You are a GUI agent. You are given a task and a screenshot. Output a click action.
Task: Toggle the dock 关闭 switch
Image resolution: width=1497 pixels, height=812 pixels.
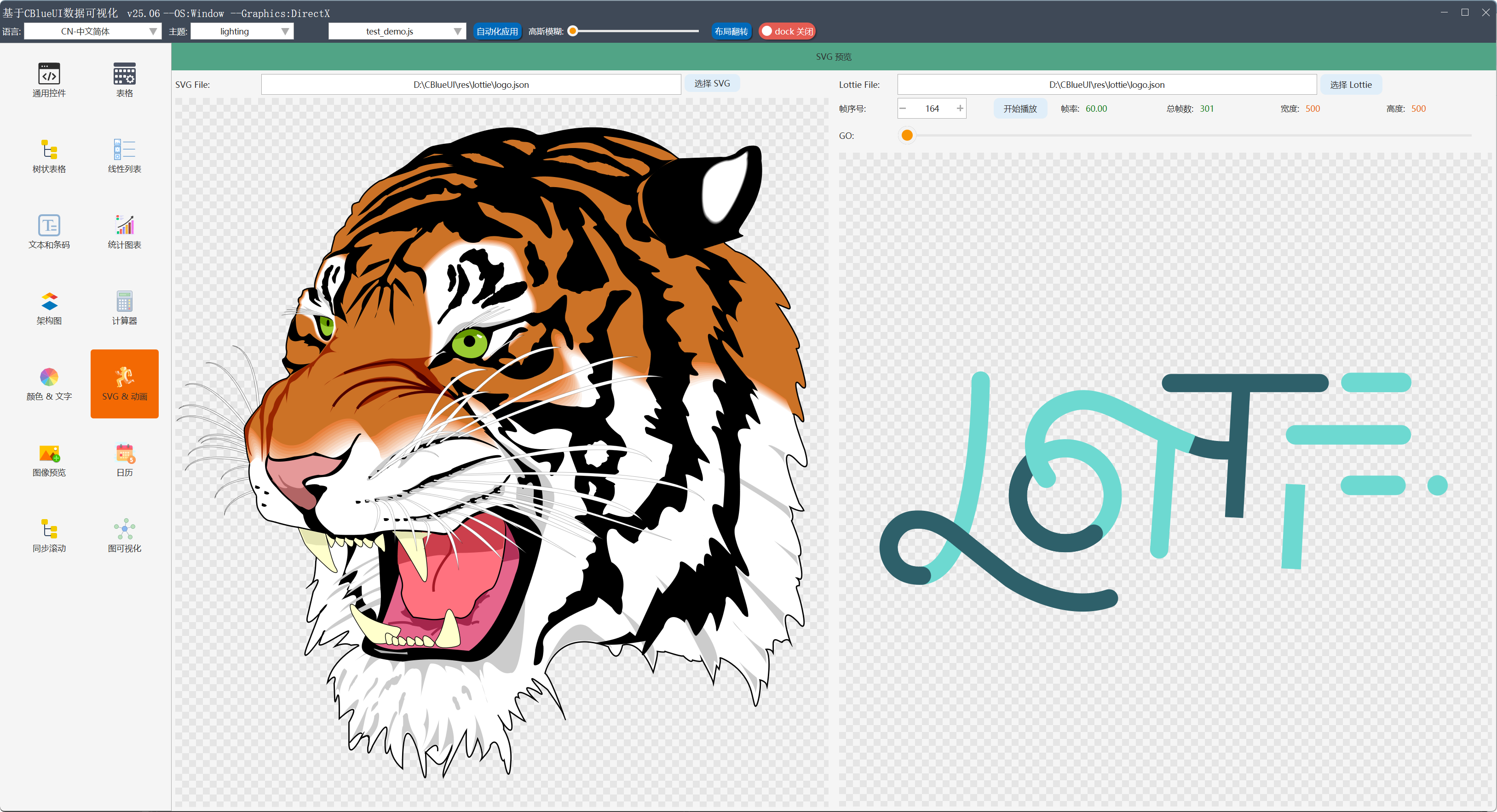click(x=787, y=31)
